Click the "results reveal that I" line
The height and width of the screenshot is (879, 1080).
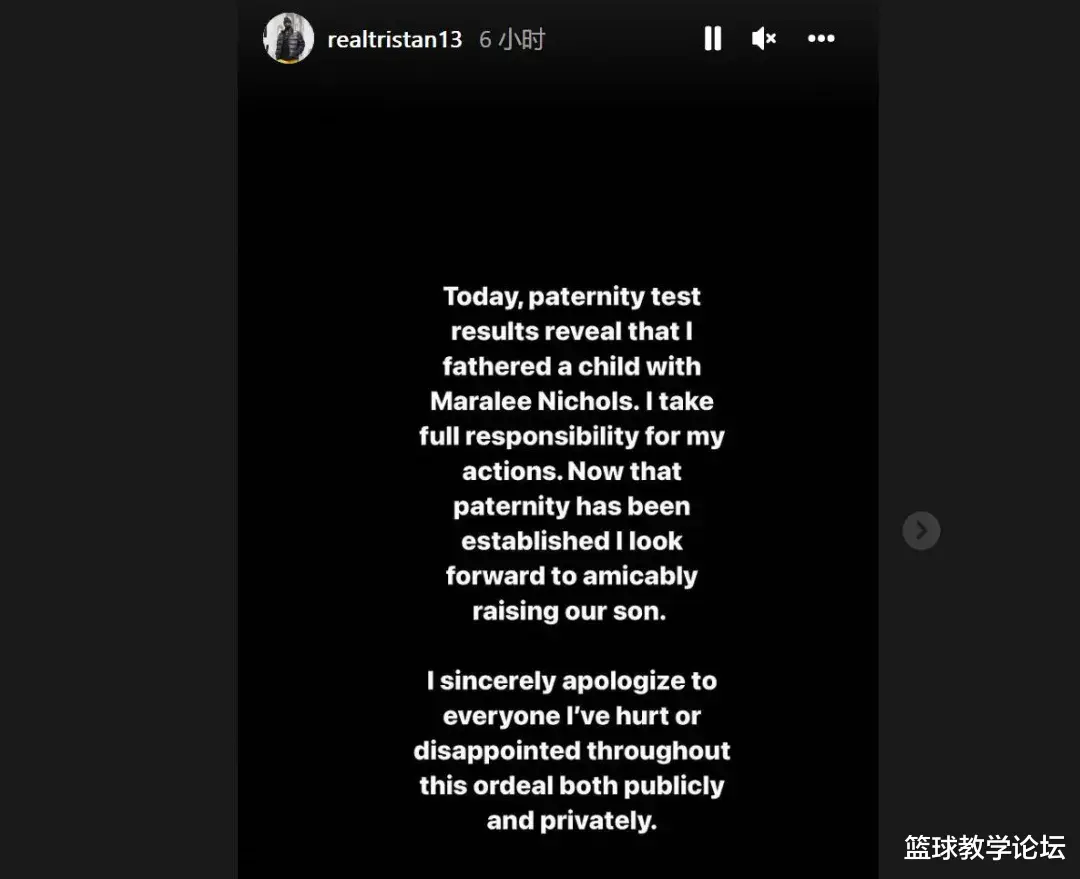(572, 332)
